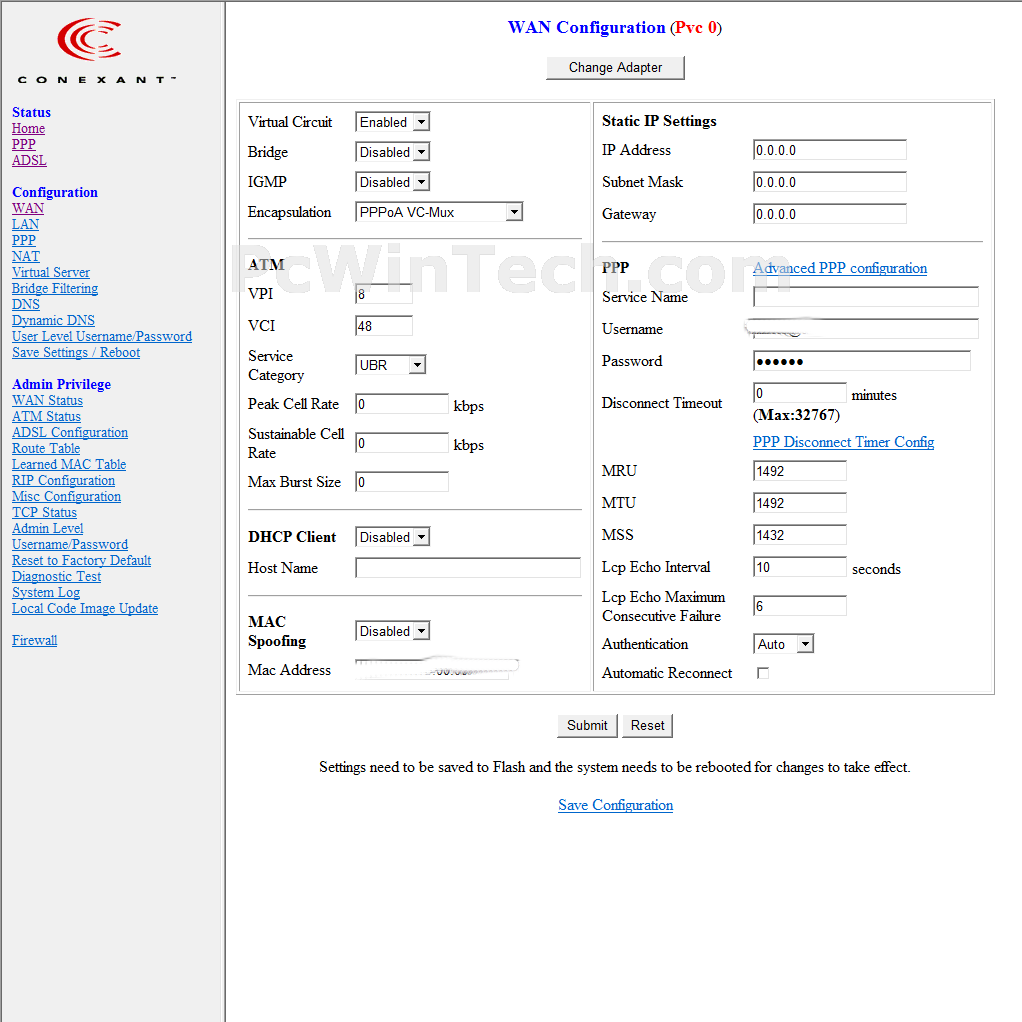This screenshot has height=1022, width=1022.
Task: Click the PPP Username field
Action: pyautogui.click(x=866, y=328)
